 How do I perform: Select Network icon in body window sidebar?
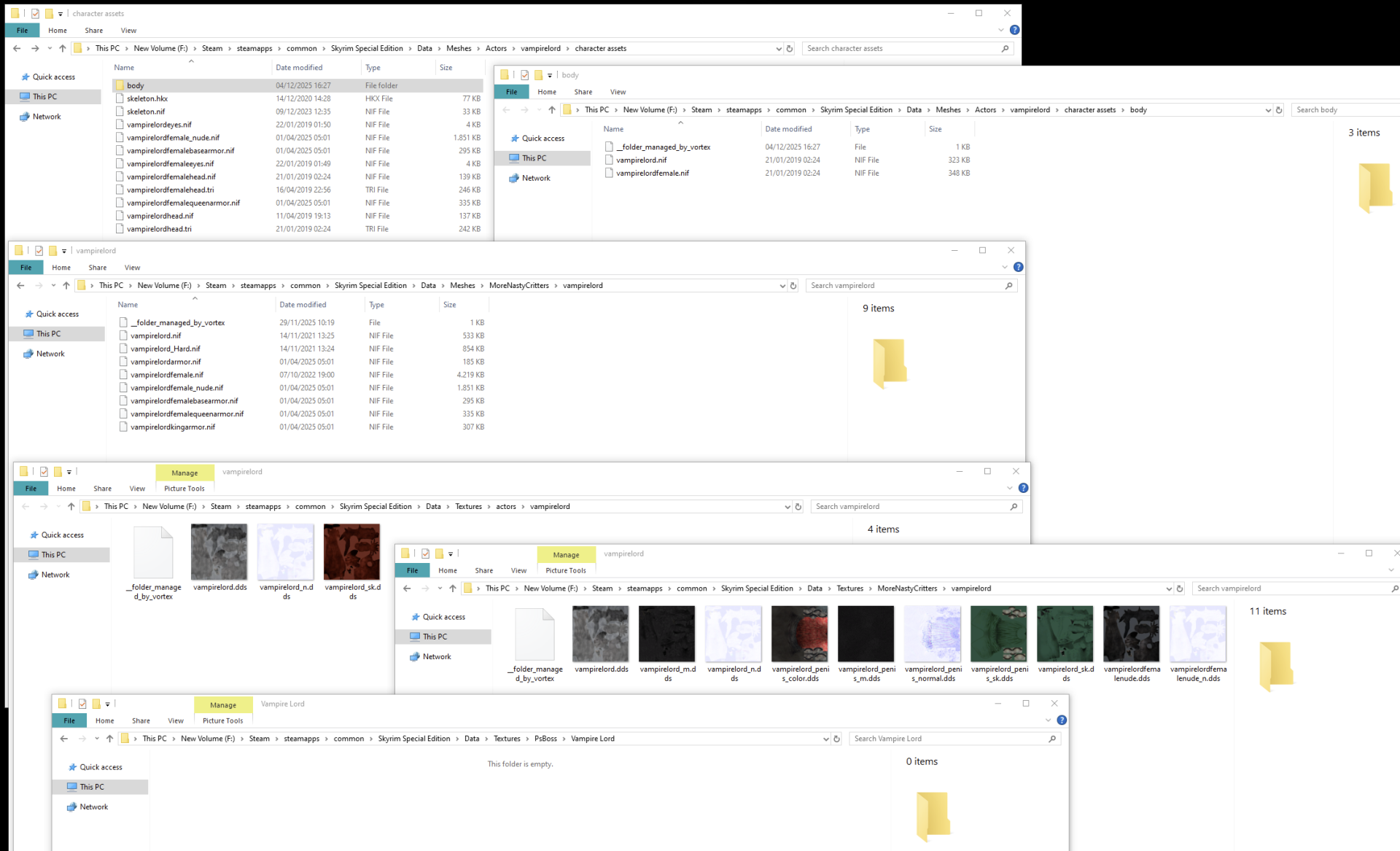click(514, 178)
